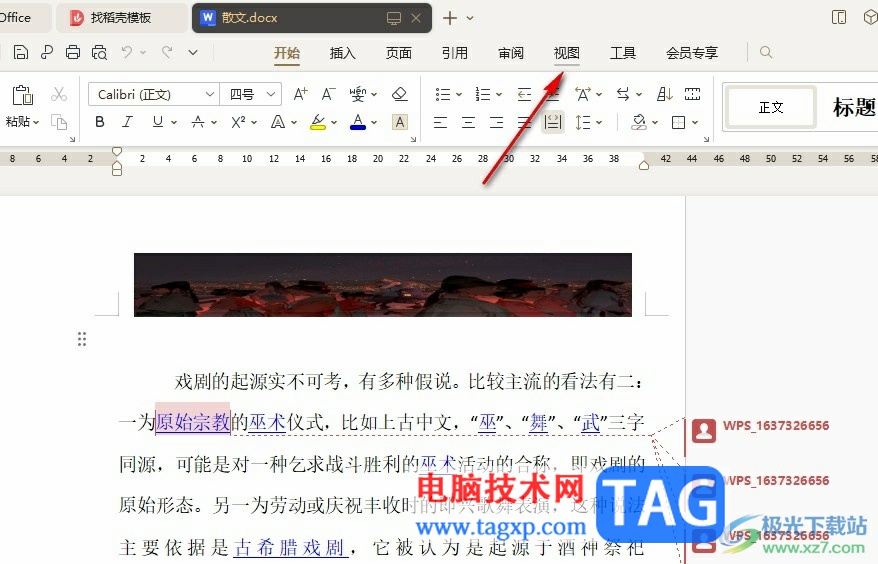Image resolution: width=878 pixels, height=564 pixels.
Task: Click the Redo icon
Action: pyautogui.click(x=167, y=53)
